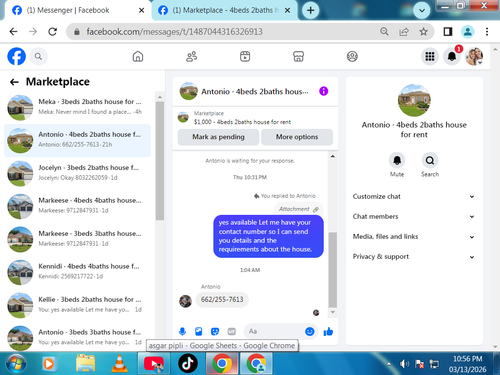This screenshot has height=375, width=500.
Task: Open TikTok from the taskbar
Action: click(188, 364)
